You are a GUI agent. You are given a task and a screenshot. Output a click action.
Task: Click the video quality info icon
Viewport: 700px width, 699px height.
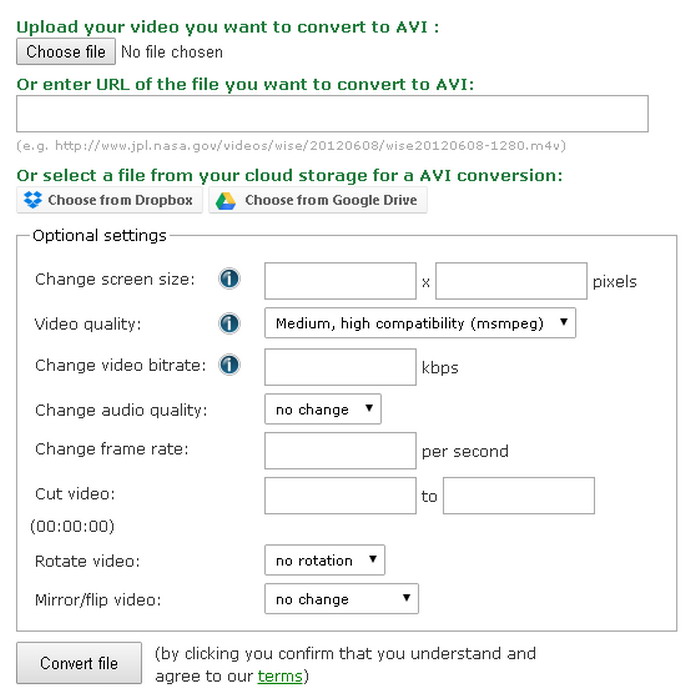point(229,323)
